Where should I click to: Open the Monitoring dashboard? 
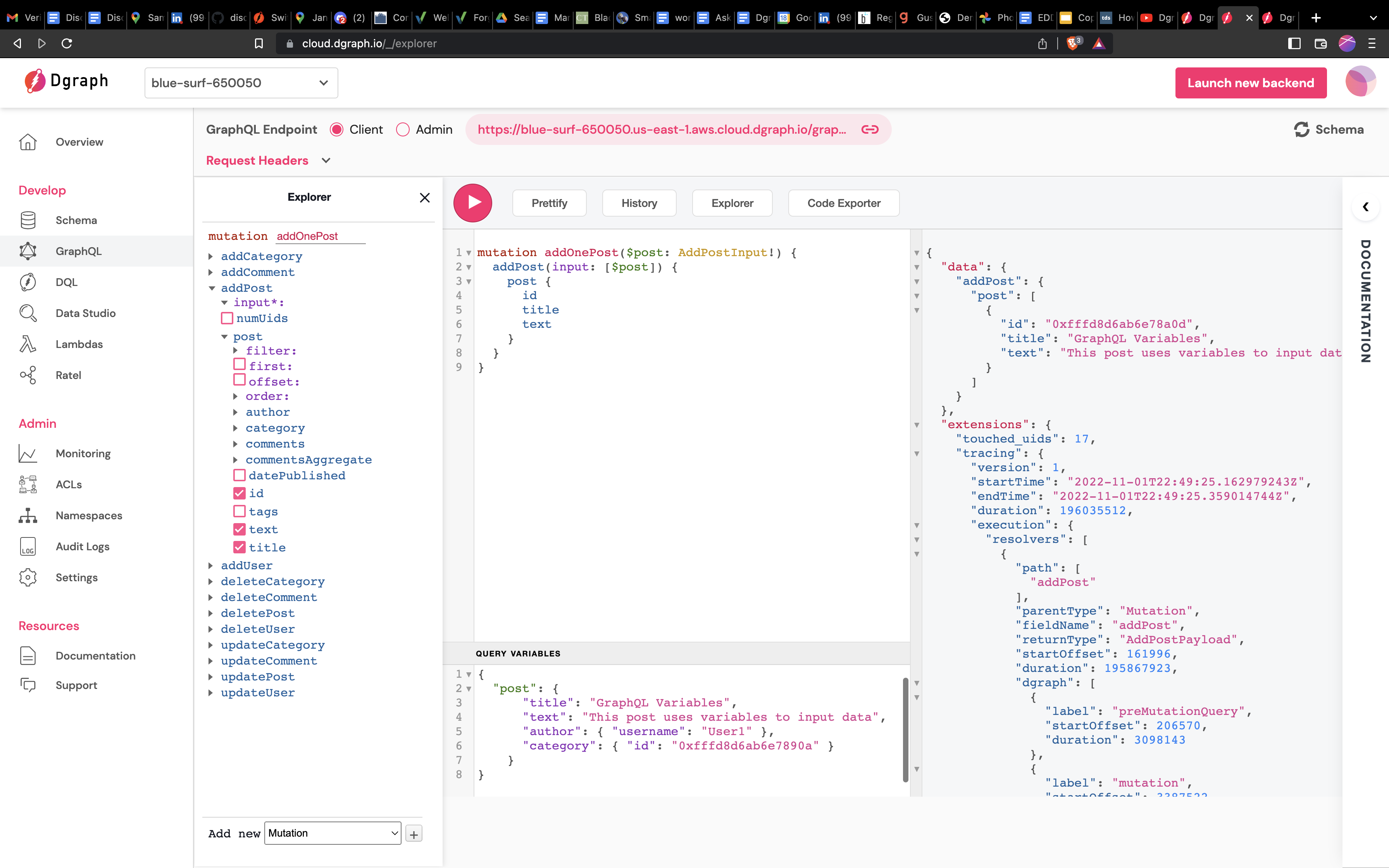tap(83, 453)
